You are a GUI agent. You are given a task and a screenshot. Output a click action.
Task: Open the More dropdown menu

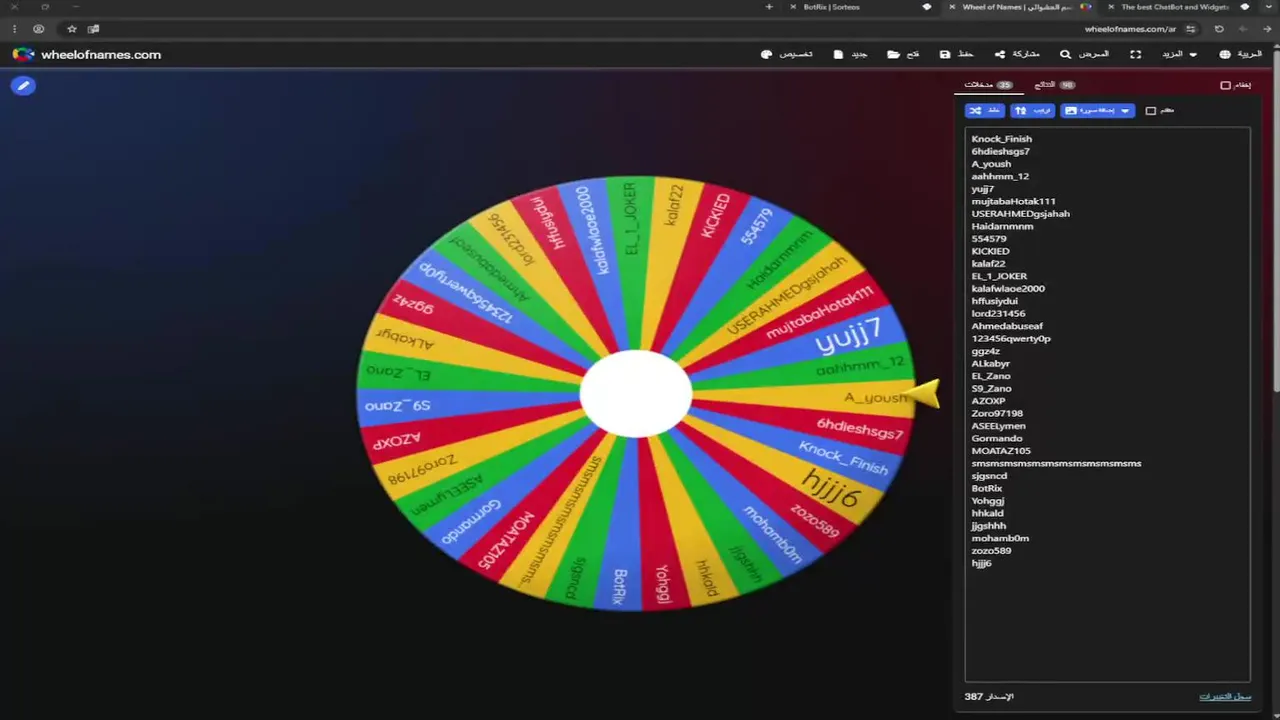(x=1178, y=54)
